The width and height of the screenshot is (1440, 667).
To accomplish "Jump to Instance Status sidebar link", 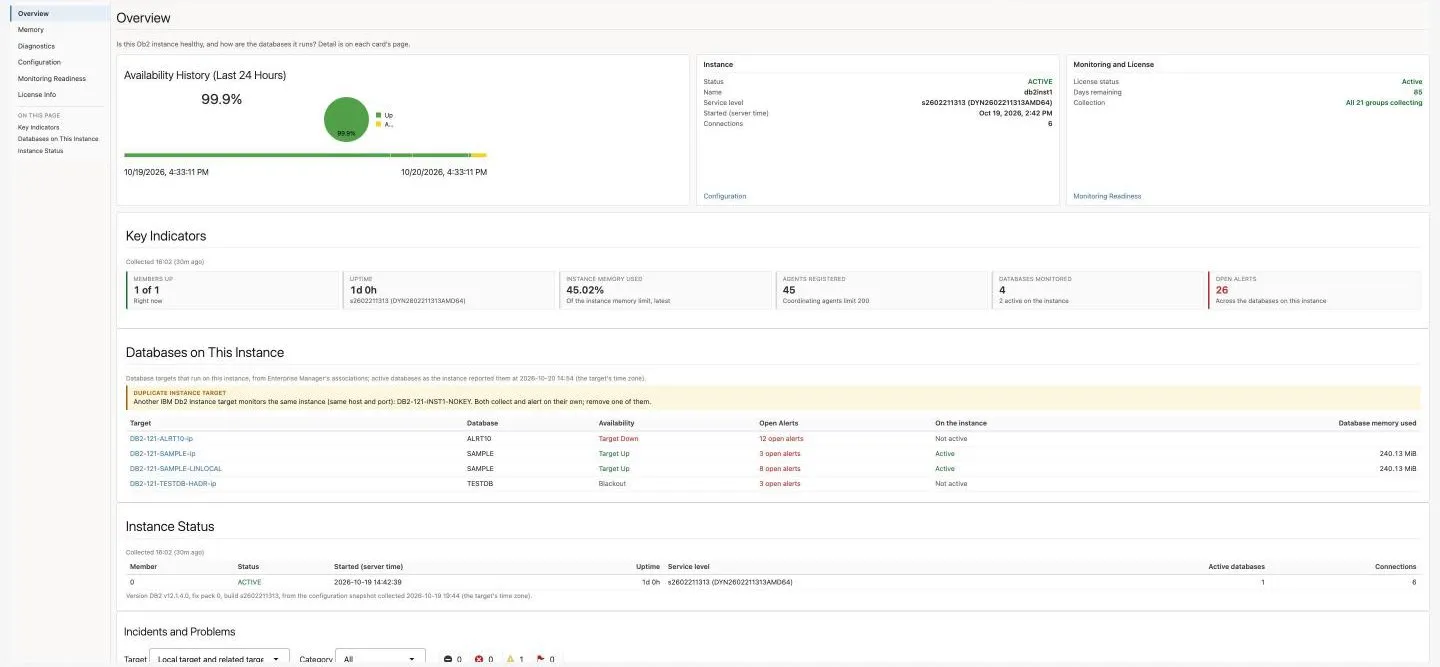I will pos(40,151).
